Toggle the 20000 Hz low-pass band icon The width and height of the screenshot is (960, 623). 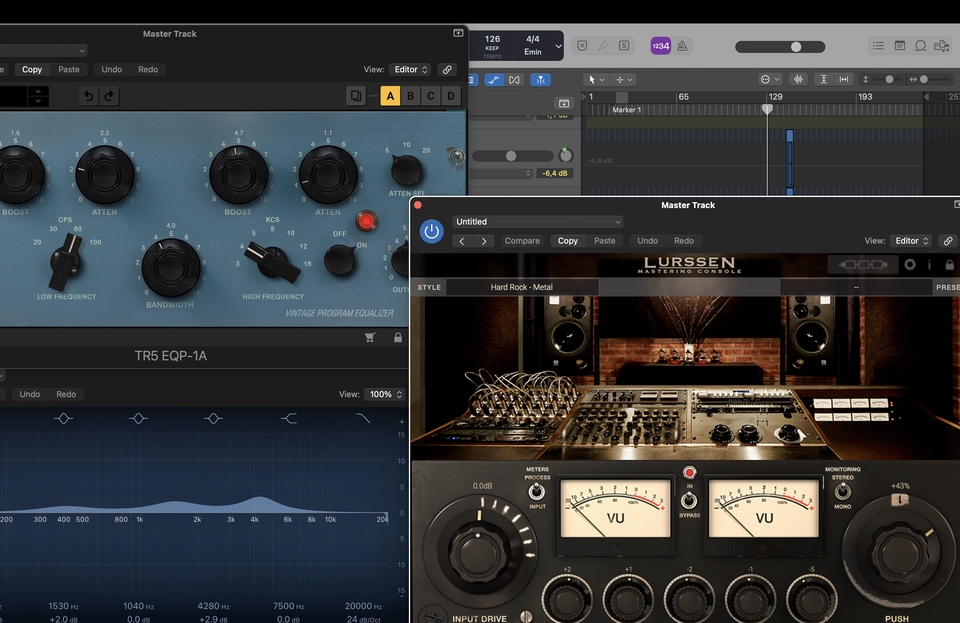point(363,419)
